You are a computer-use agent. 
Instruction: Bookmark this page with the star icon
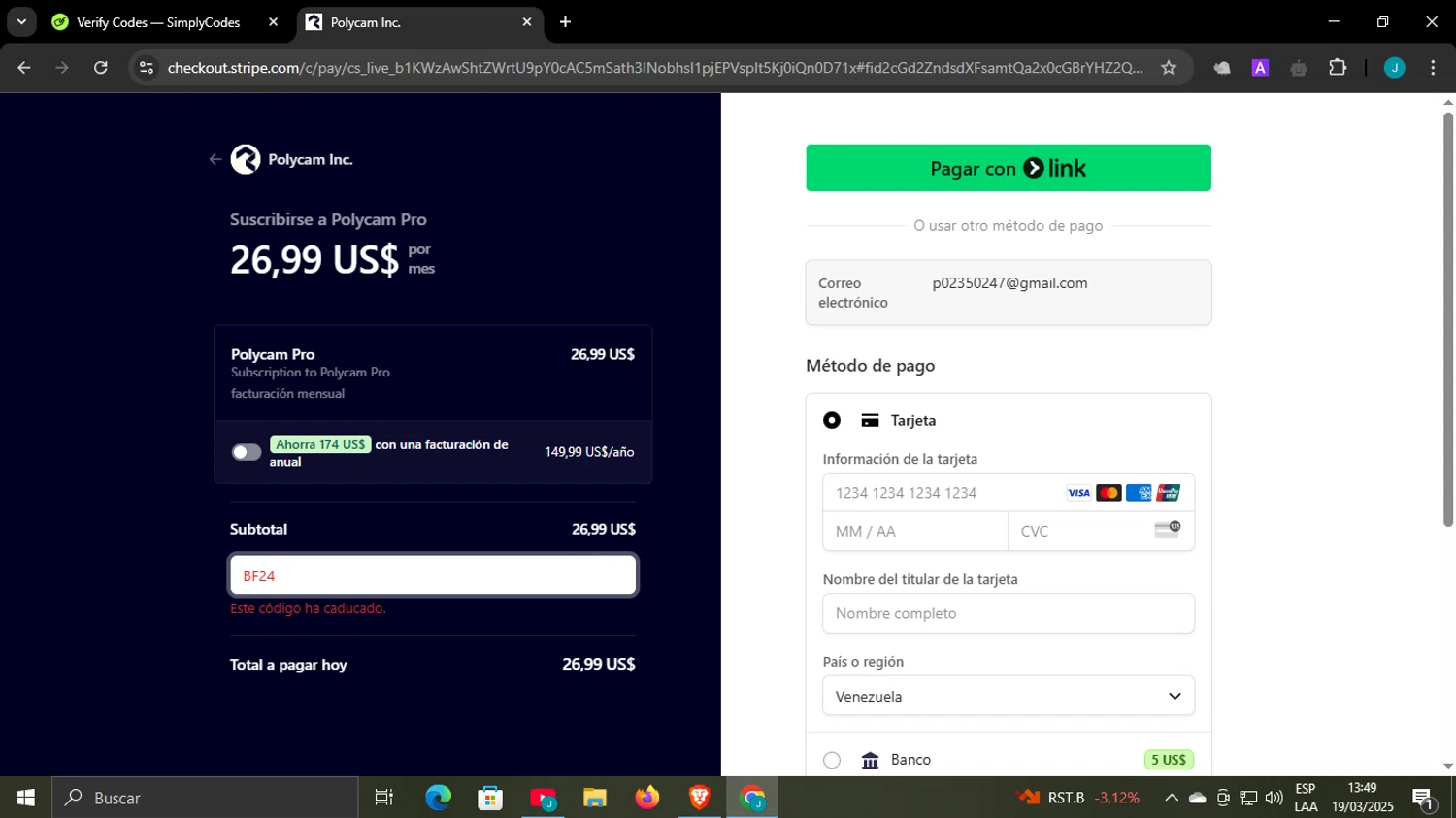pyautogui.click(x=1169, y=68)
